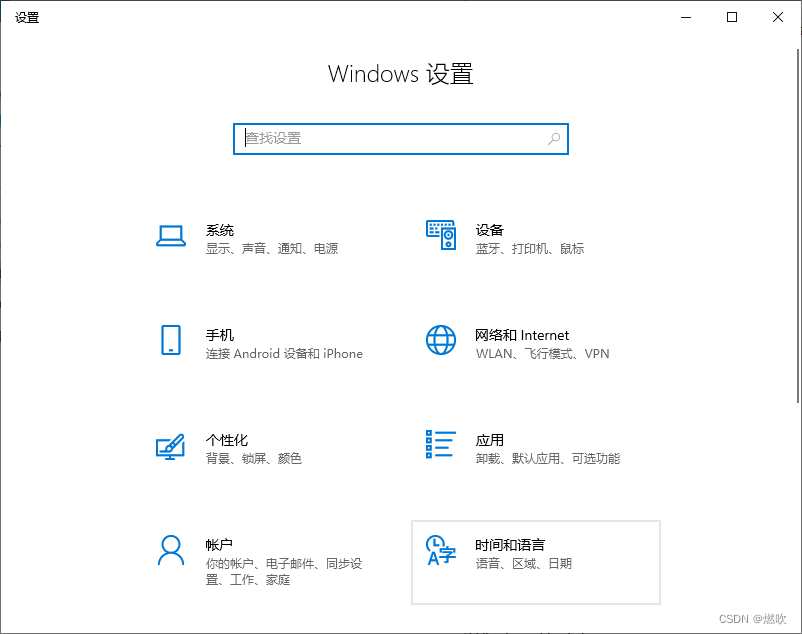Close the 设置 window
This screenshot has height=634, width=802.
click(x=778, y=17)
